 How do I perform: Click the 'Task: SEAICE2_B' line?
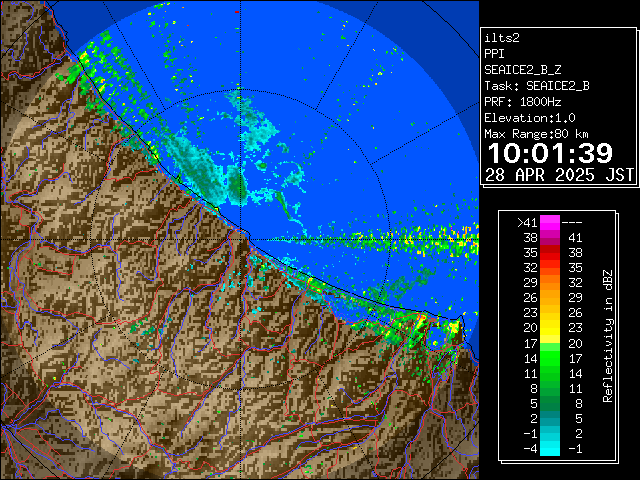tap(537, 86)
